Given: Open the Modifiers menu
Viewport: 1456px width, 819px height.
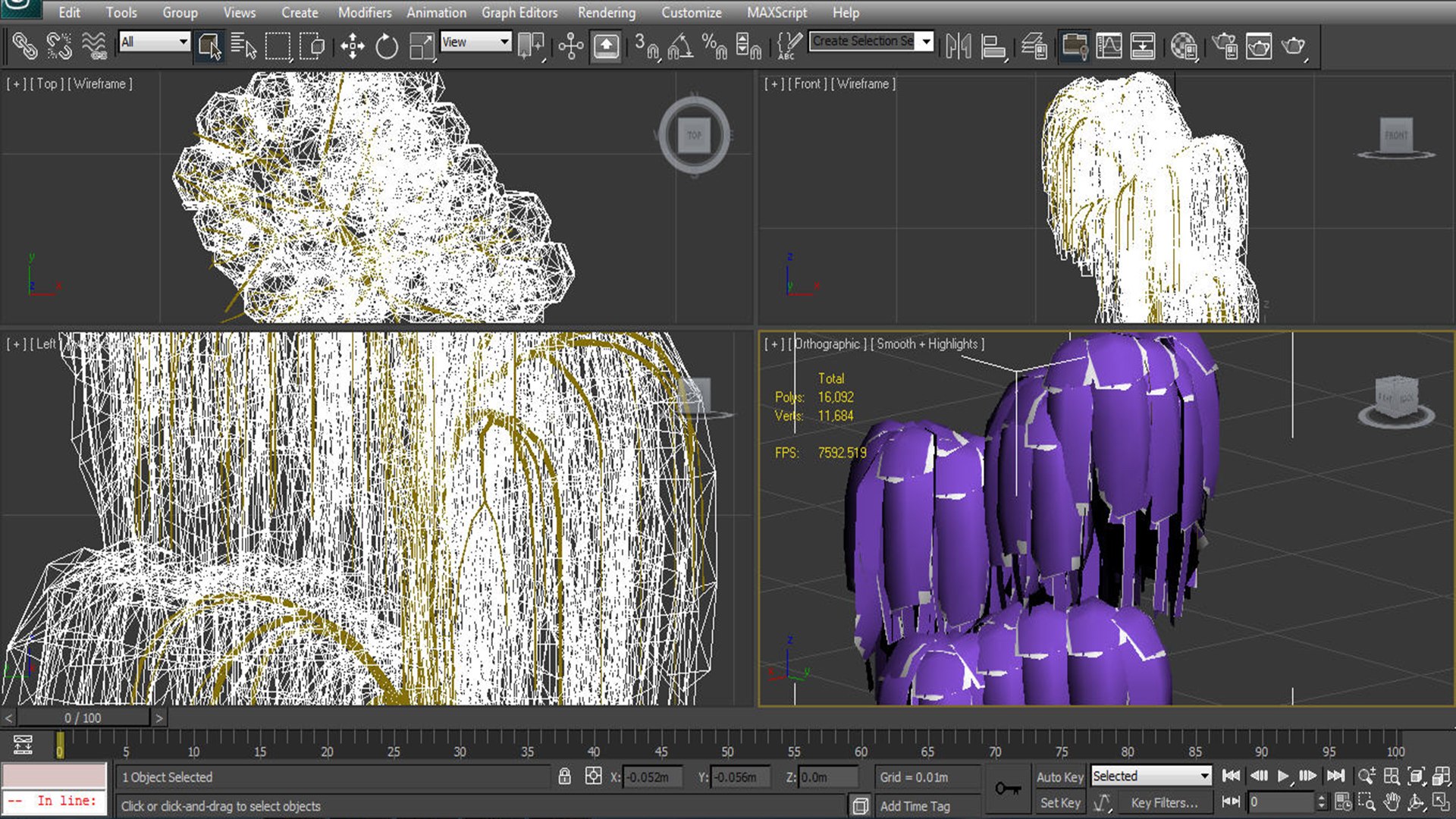Looking at the screenshot, I should click(365, 12).
